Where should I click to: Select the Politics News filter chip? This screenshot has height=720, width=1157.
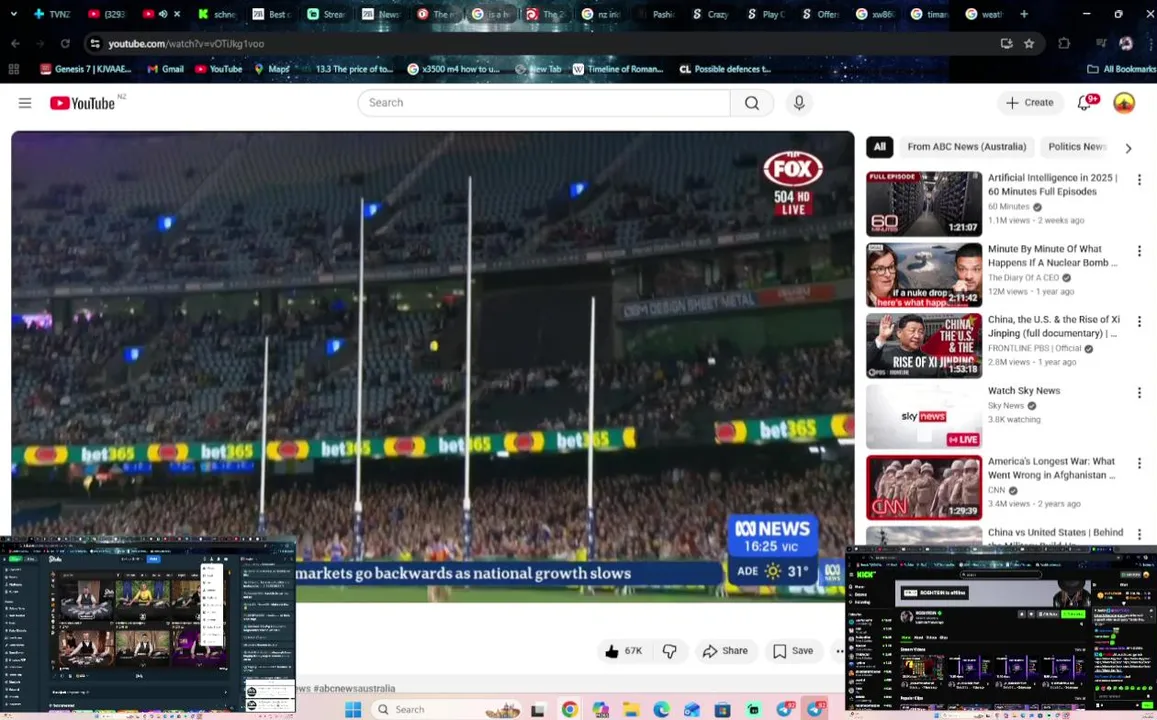pyautogui.click(x=1077, y=147)
